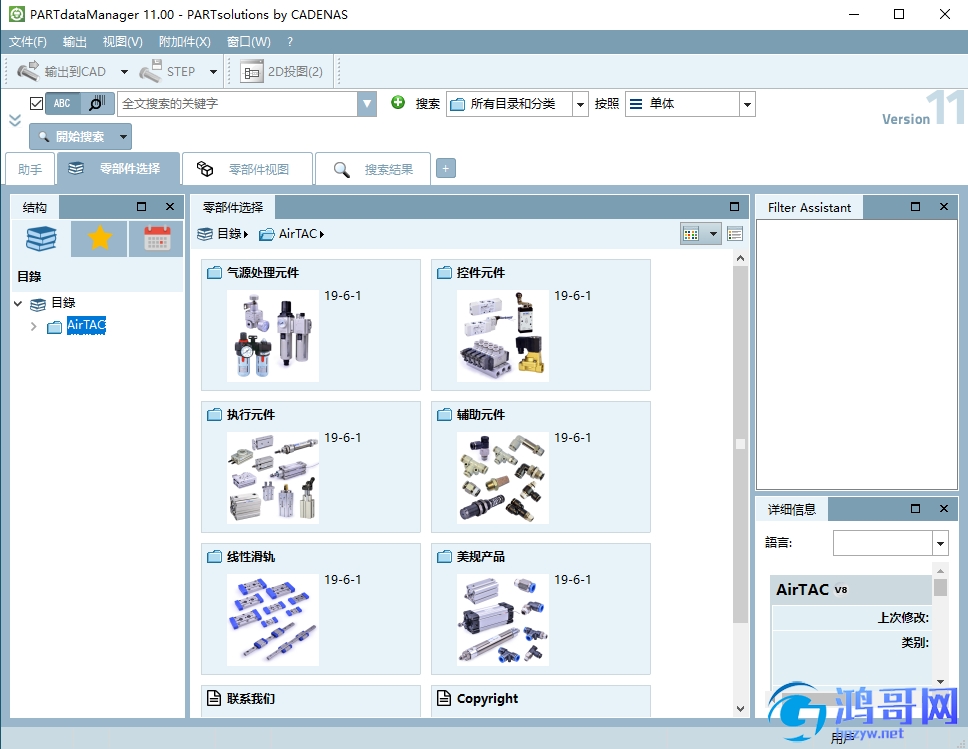Open the 联系我们 document item
Viewport: 968px width, 749px height.
click(311, 700)
